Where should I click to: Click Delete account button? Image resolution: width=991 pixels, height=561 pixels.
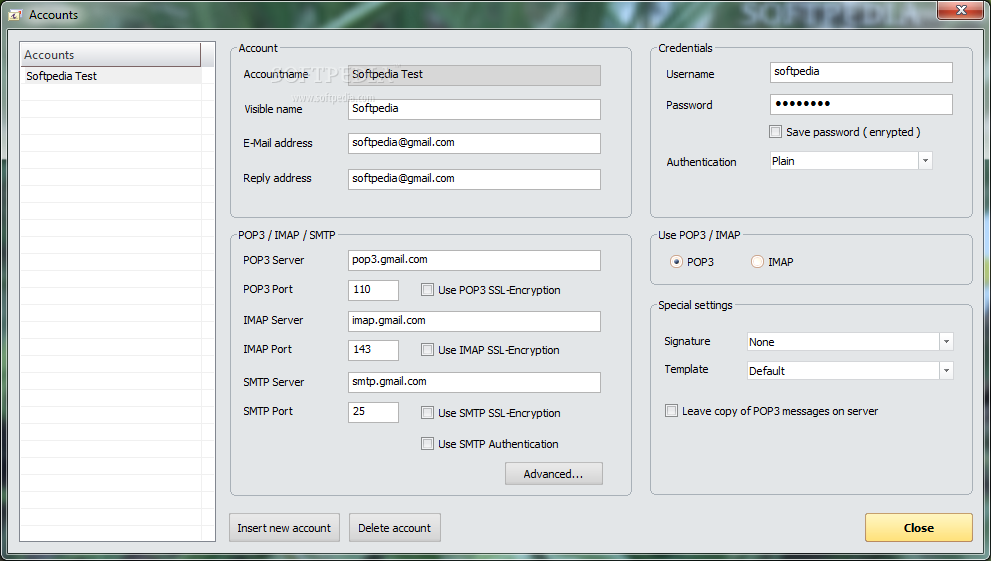point(394,528)
